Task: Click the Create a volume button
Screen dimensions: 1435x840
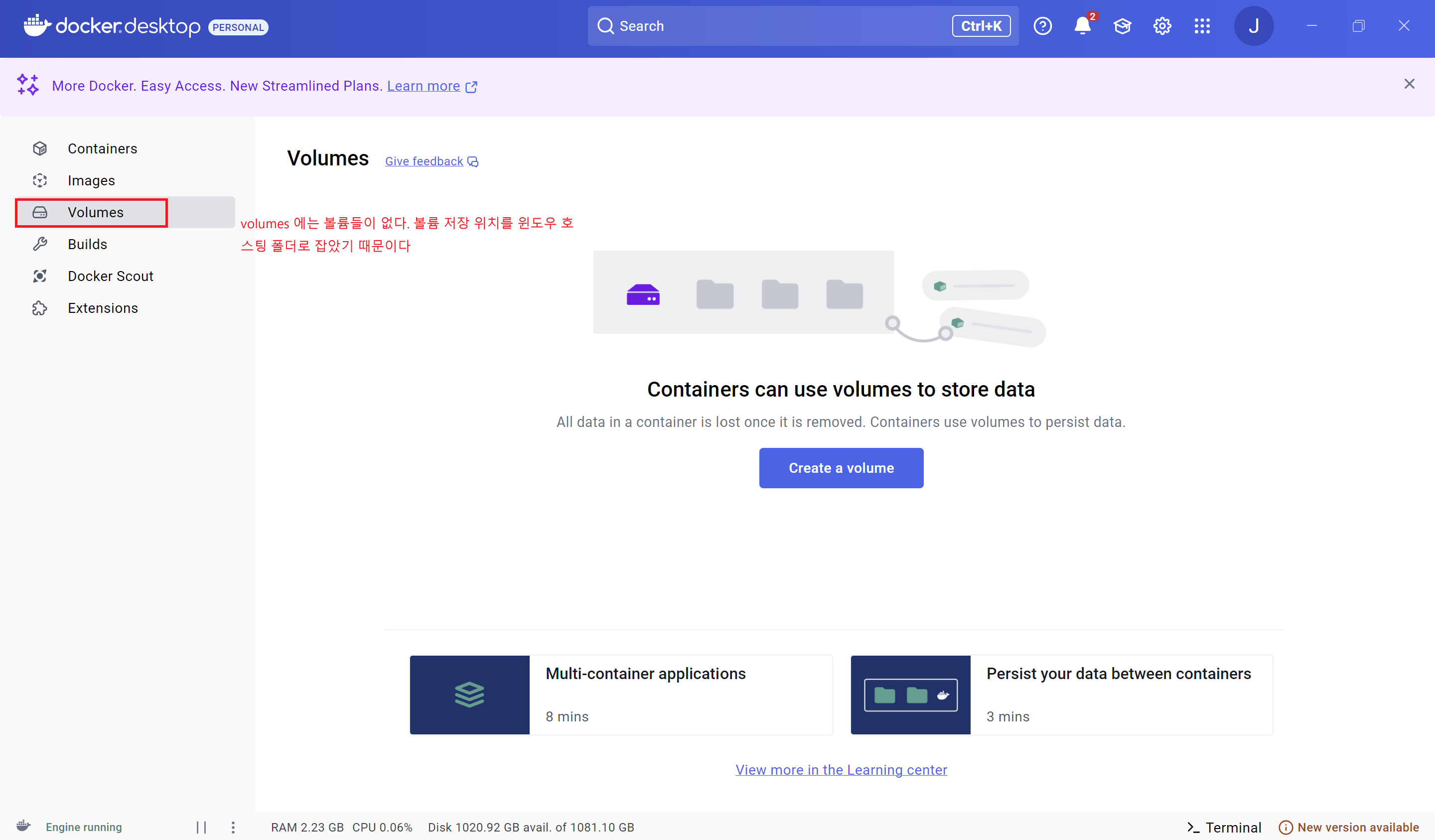Action: (841, 467)
